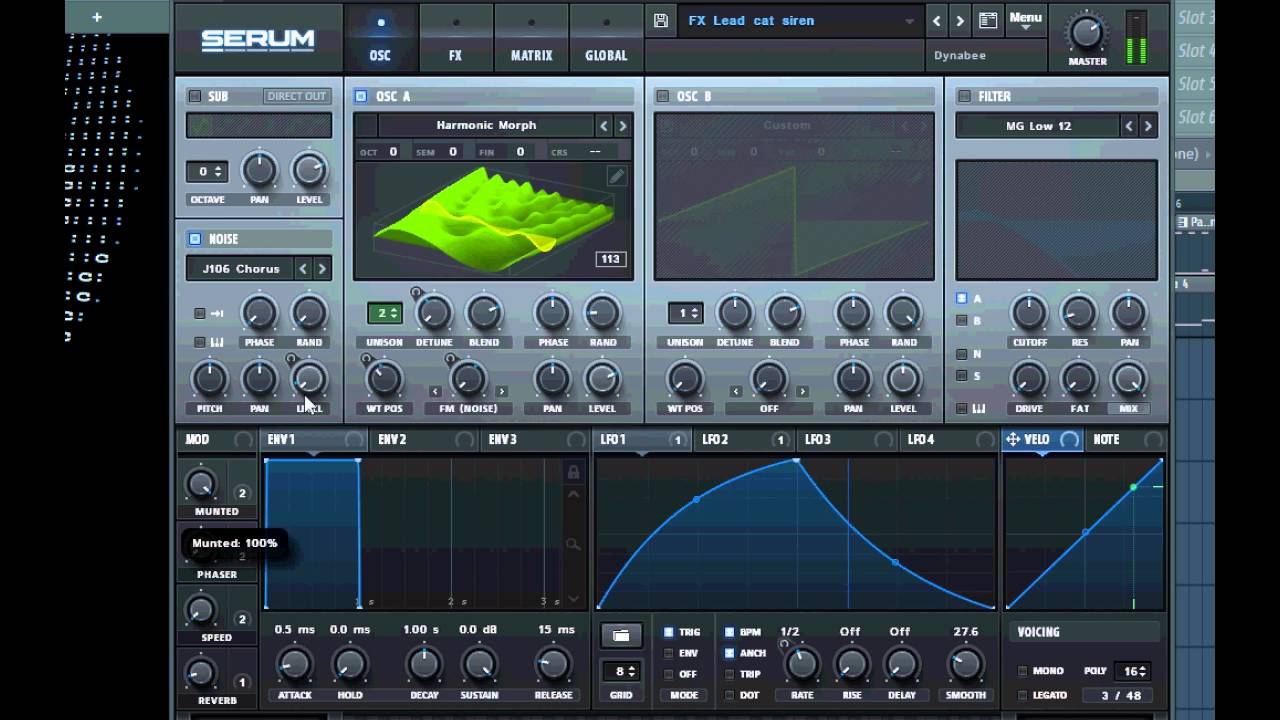This screenshot has width=1280, height=720.
Task: Select the LFO 3 tab
Action: click(849, 439)
